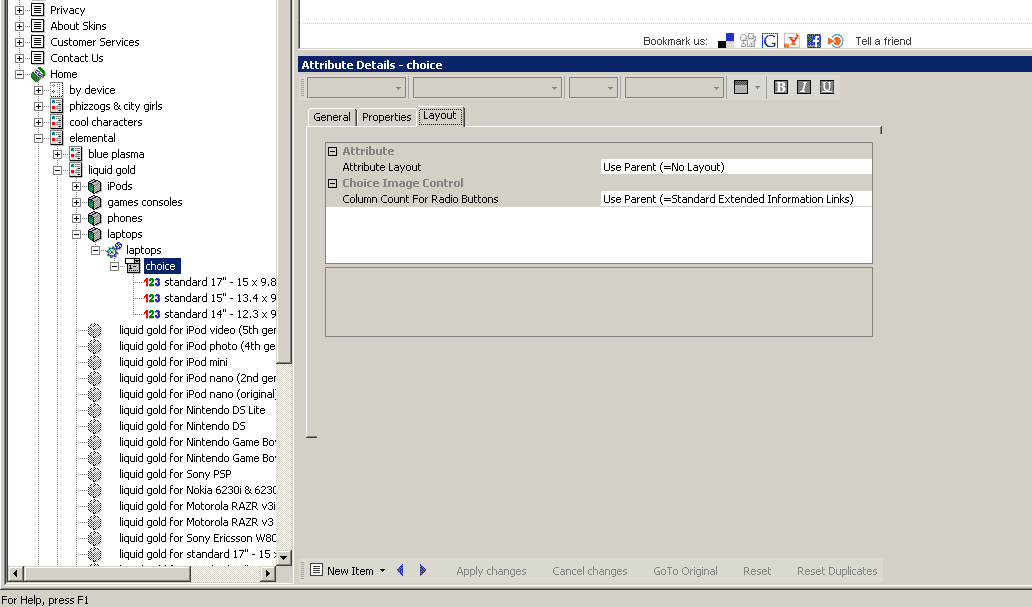Screen dimensions: 1032x607
Task: Click the Yahoo bookmark icon
Action: pyautogui.click(x=791, y=41)
